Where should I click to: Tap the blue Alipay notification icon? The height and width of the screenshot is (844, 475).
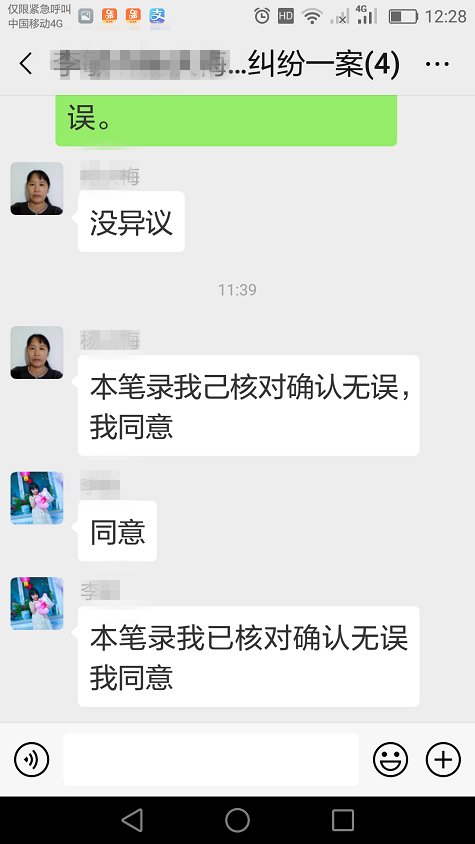click(x=157, y=16)
